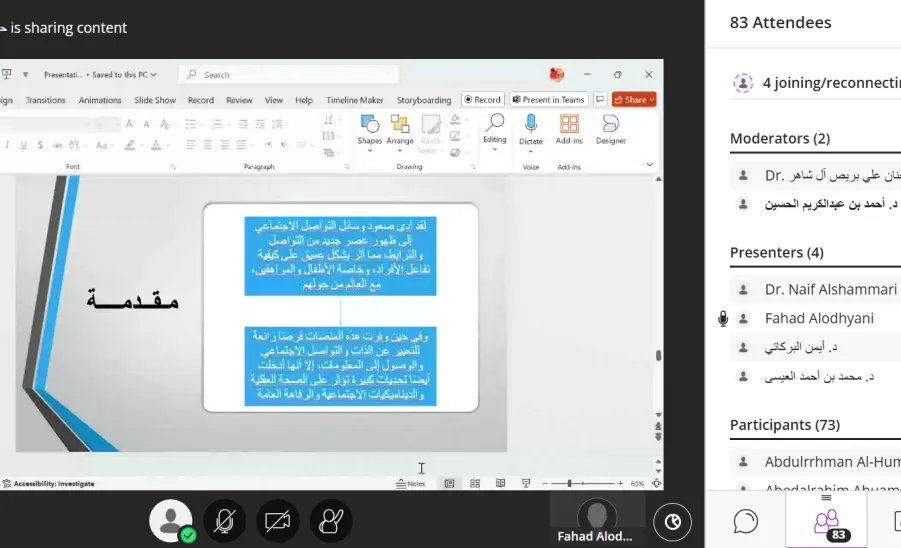Open the Share button dropdown arrow
Screen dimensions: 901x548
[652, 99]
